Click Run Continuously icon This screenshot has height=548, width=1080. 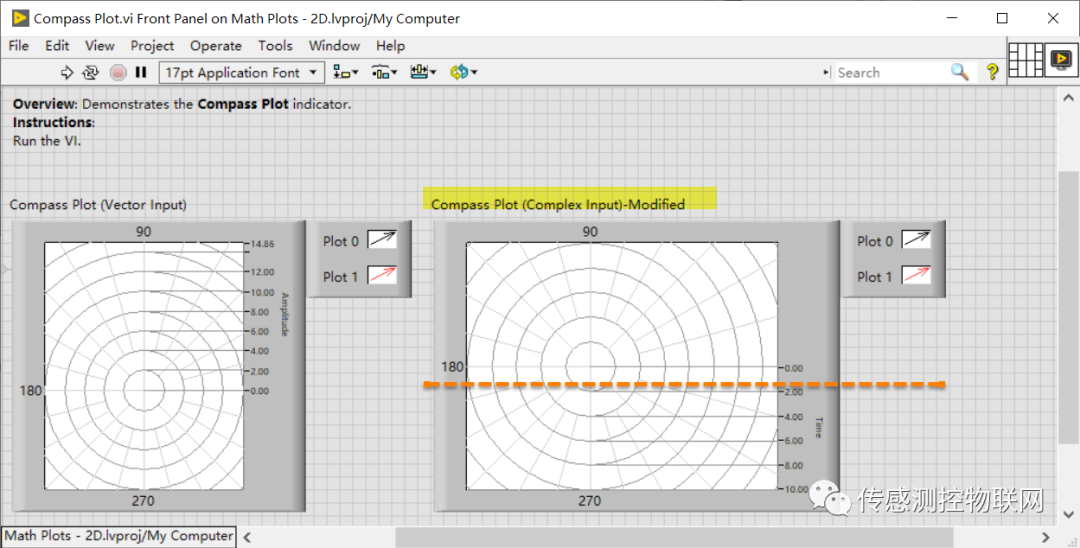pyautogui.click(x=91, y=72)
